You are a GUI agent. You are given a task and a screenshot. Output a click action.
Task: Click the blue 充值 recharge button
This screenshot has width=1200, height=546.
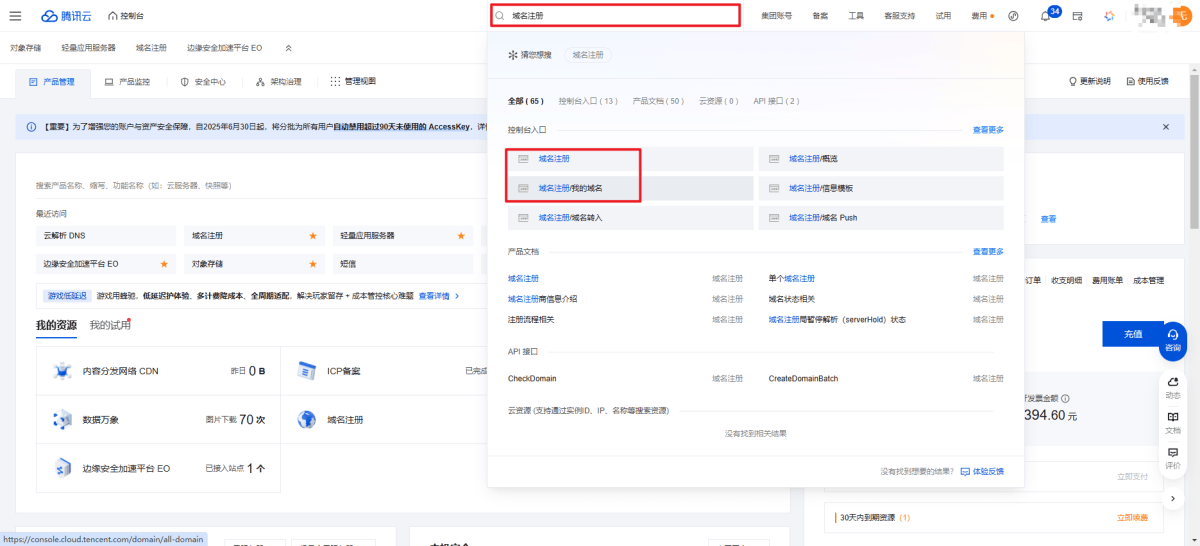click(x=1132, y=334)
